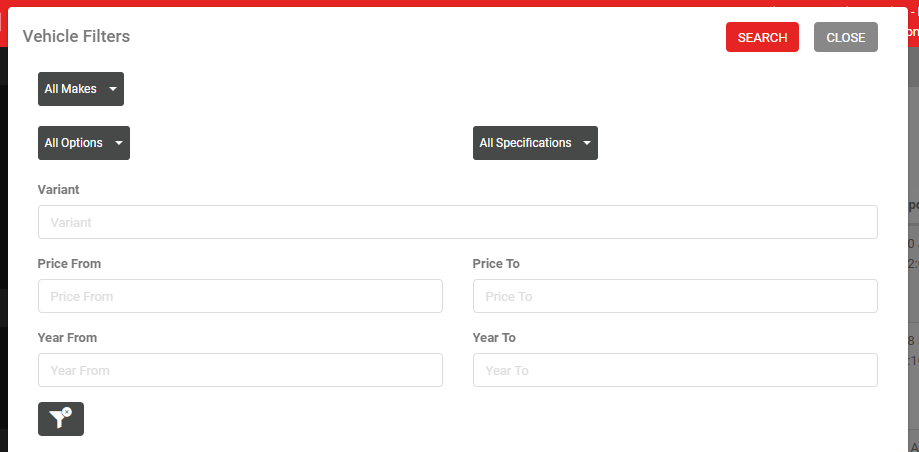Click the clear filters funnel icon
Image resolution: width=919 pixels, height=452 pixels.
coord(61,419)
